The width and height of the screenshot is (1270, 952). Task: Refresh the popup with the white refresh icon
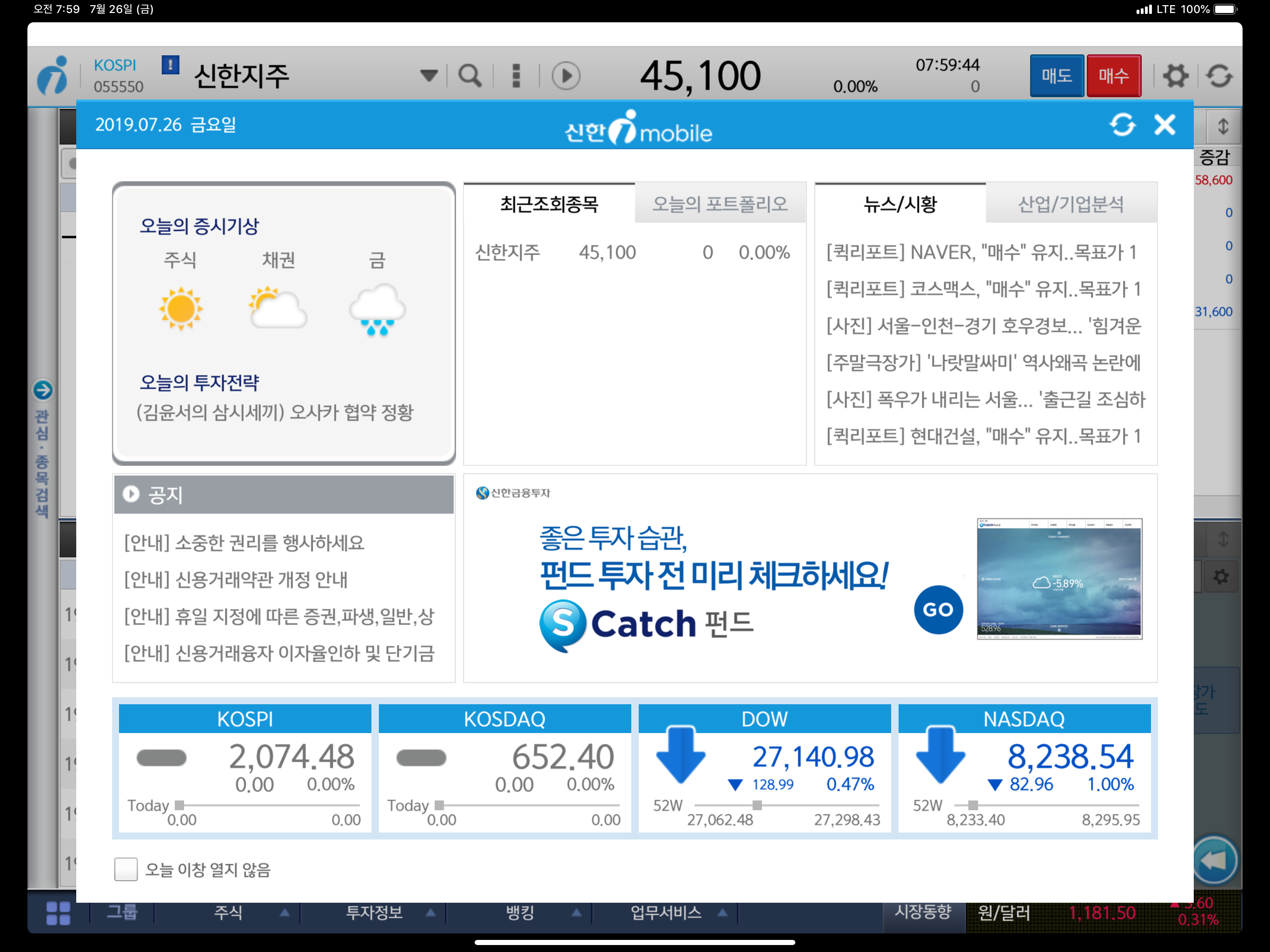[1122, 125]
